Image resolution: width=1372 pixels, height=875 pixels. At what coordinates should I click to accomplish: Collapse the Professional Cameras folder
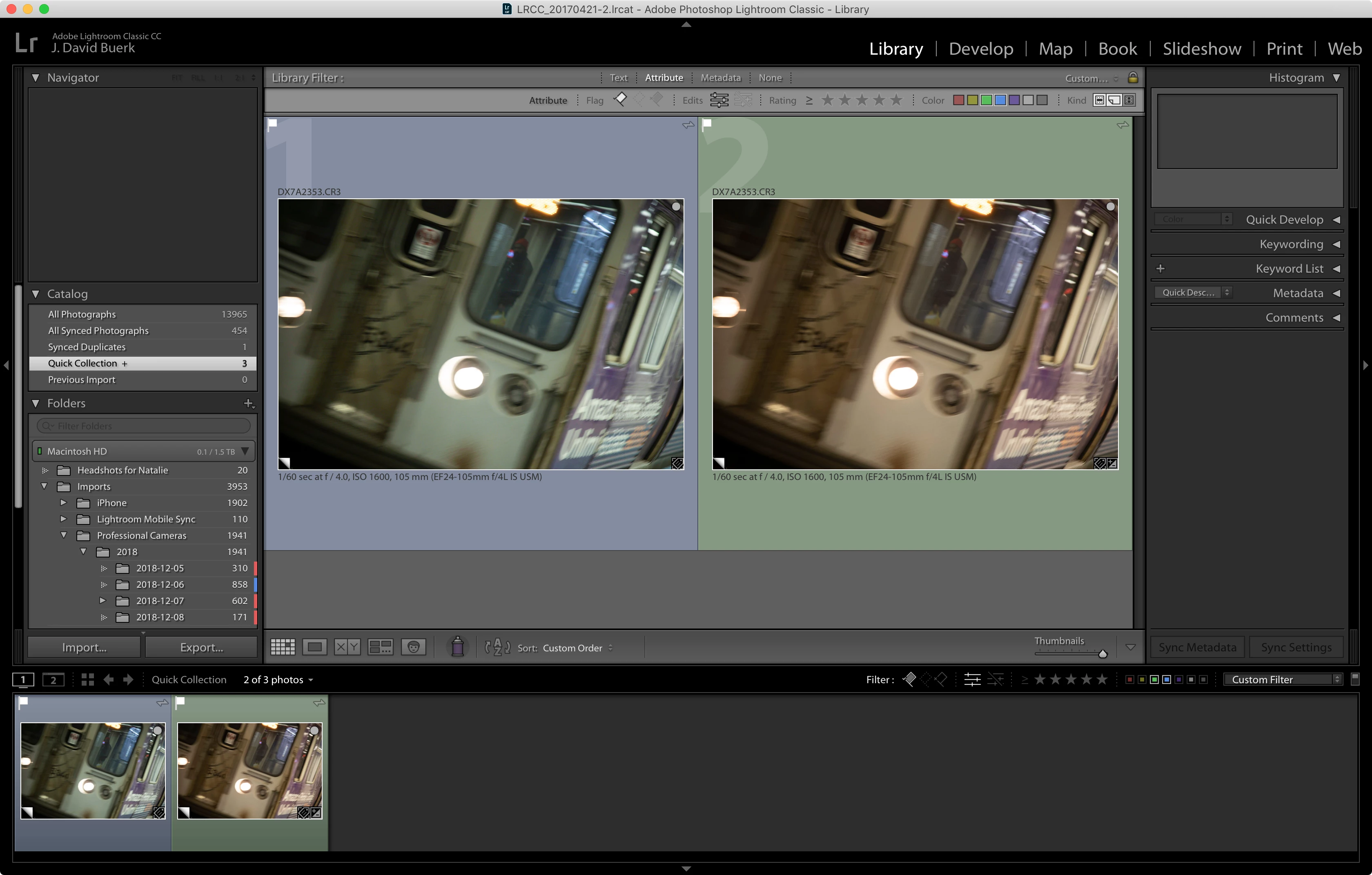tap(64, 535)
